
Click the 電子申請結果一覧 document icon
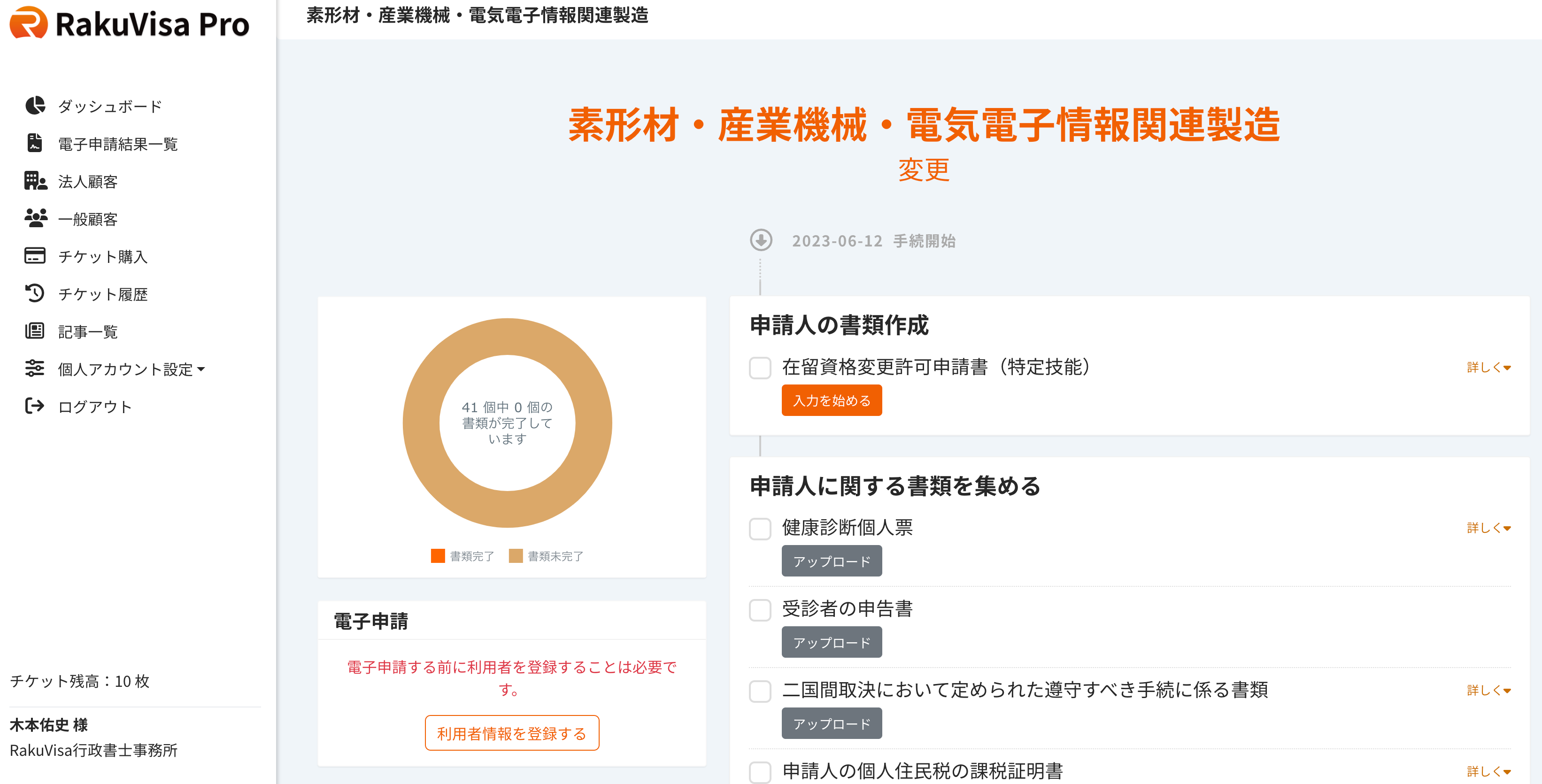click(35, 143)
